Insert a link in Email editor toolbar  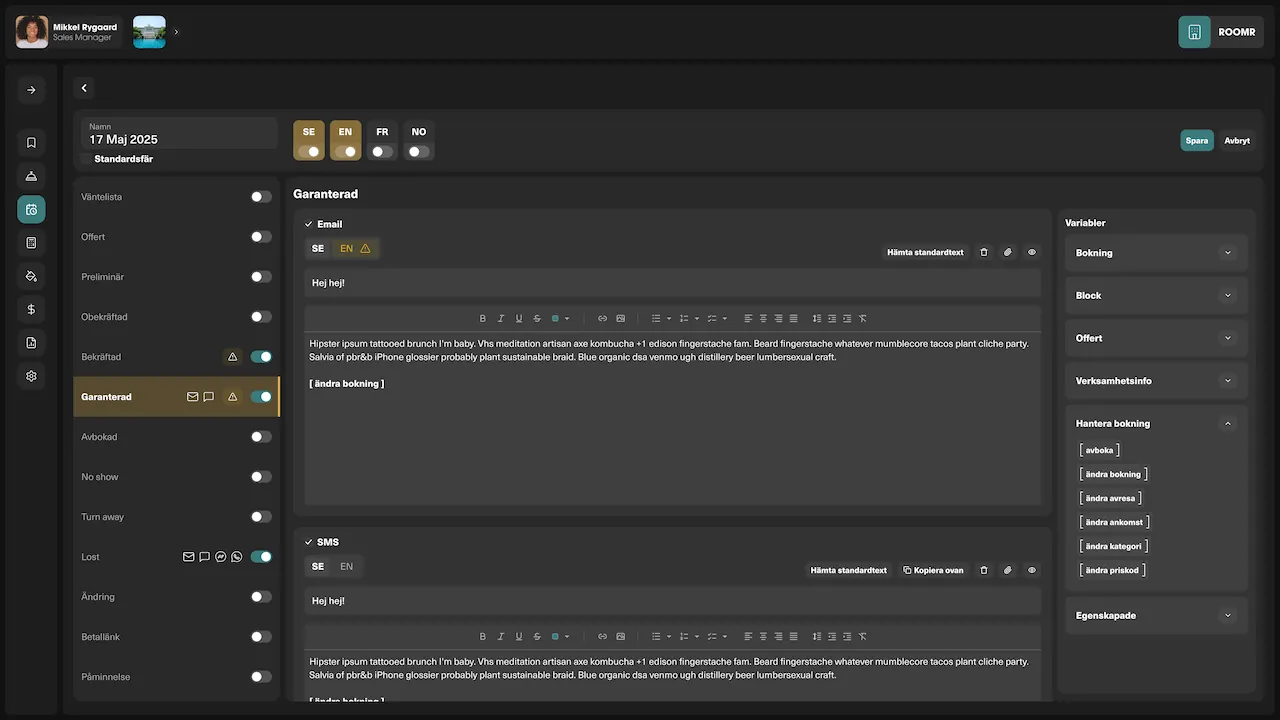(x=602, y=318)
